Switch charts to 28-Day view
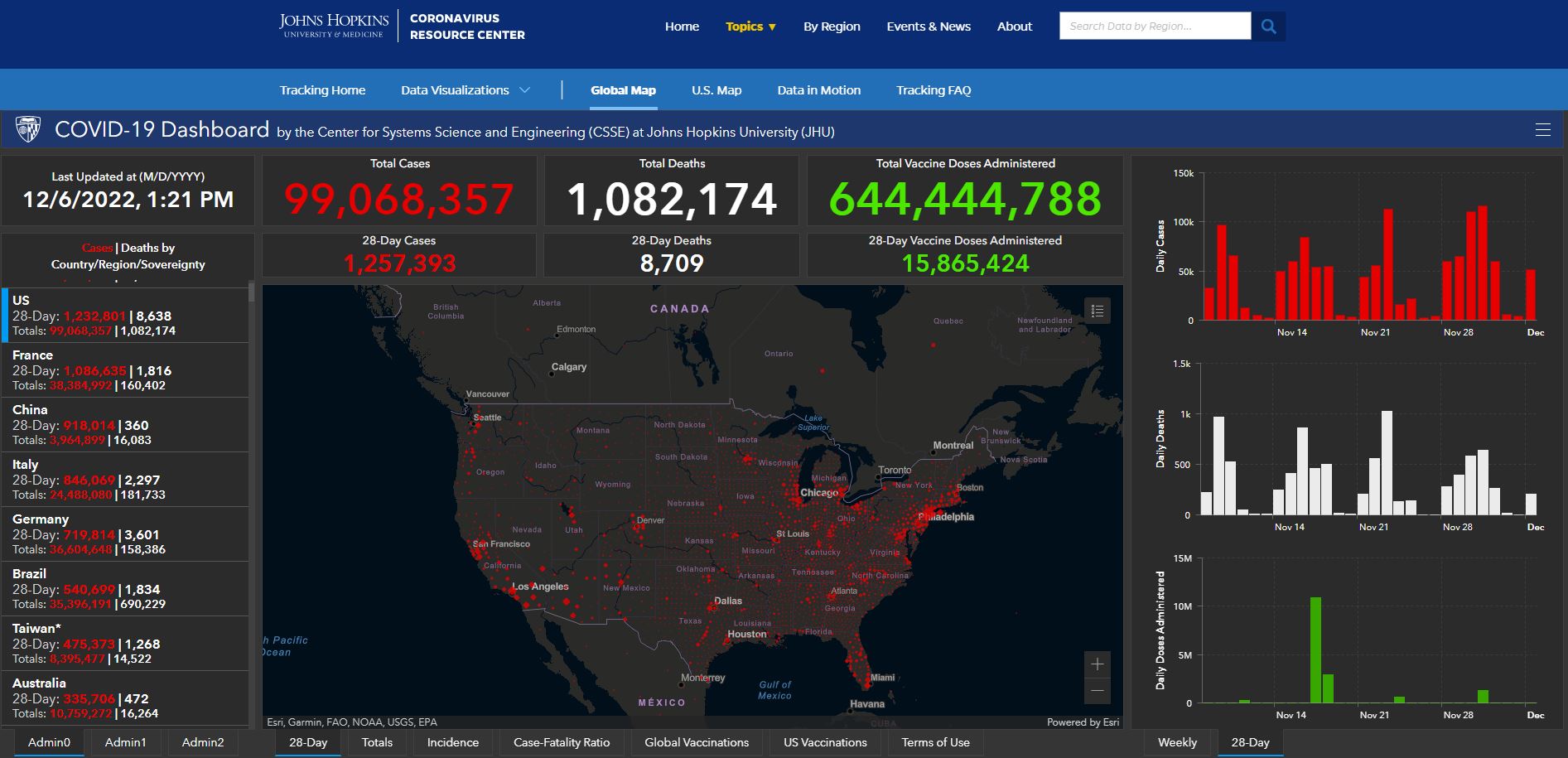Screen dimensions: 1568x758 pyautogui.click(x=1249, y=742)
